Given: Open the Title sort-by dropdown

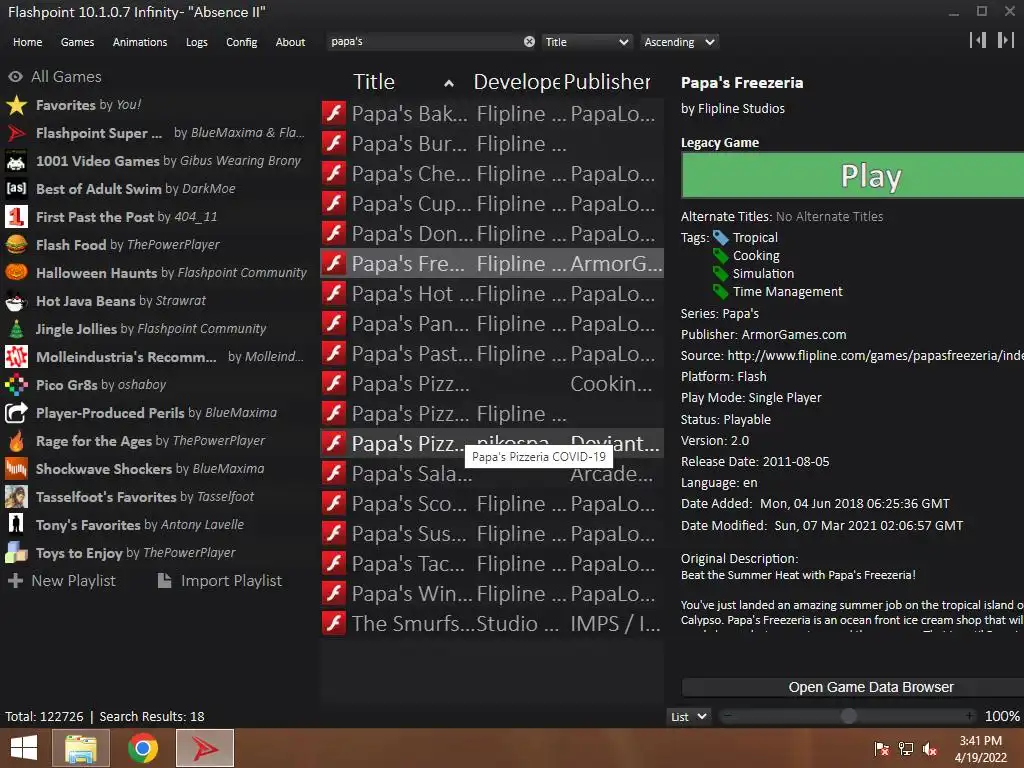Looking at the screenshot, I should [x=586, y=42].
